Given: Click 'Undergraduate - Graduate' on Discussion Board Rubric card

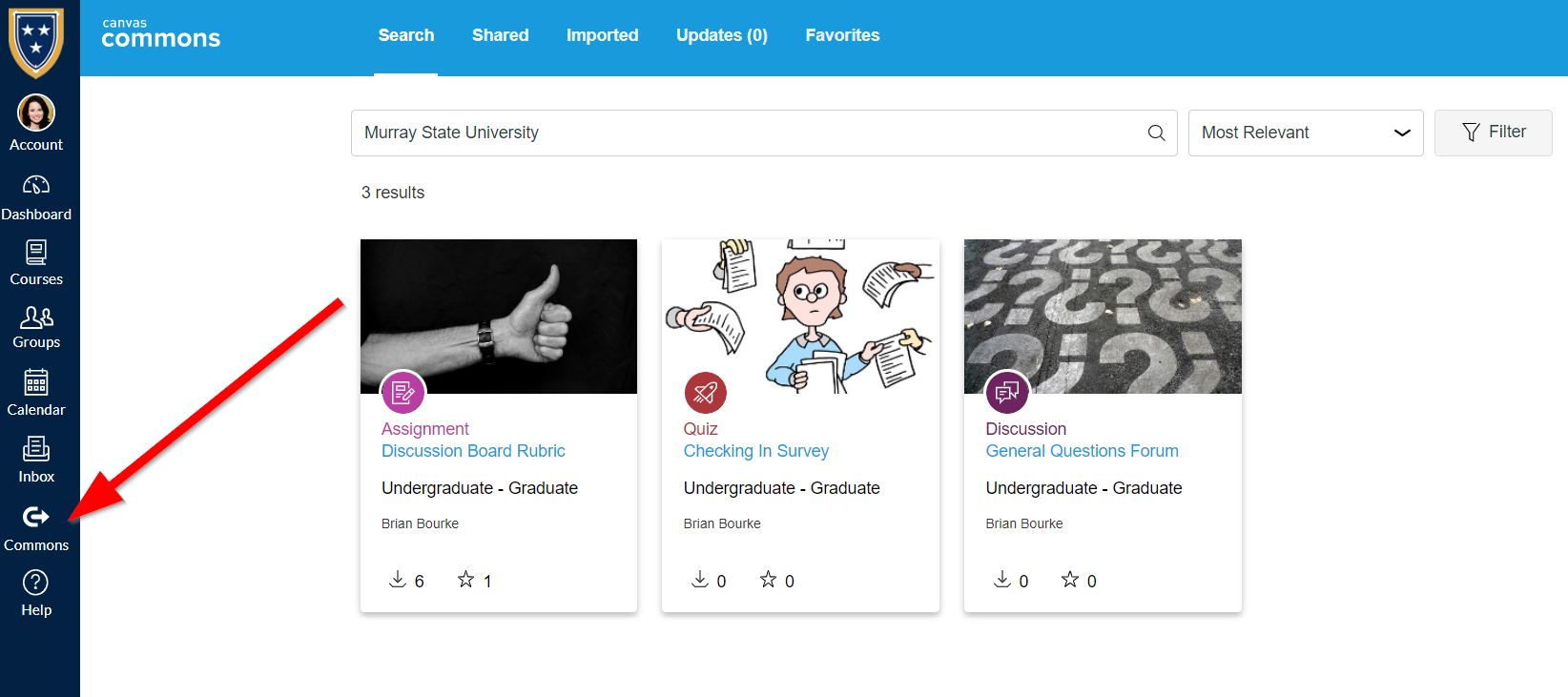Looking at the screenshot, I should point(480,488).
